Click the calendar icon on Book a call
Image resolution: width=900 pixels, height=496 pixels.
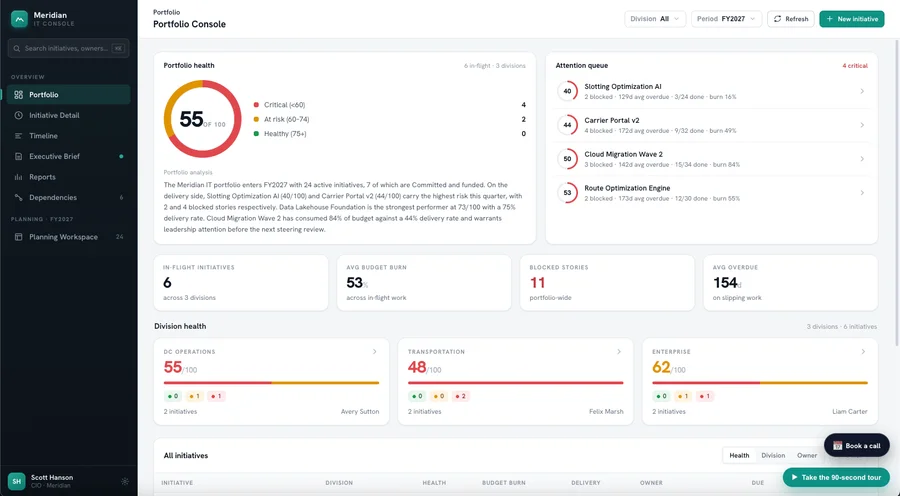point(837,445)
